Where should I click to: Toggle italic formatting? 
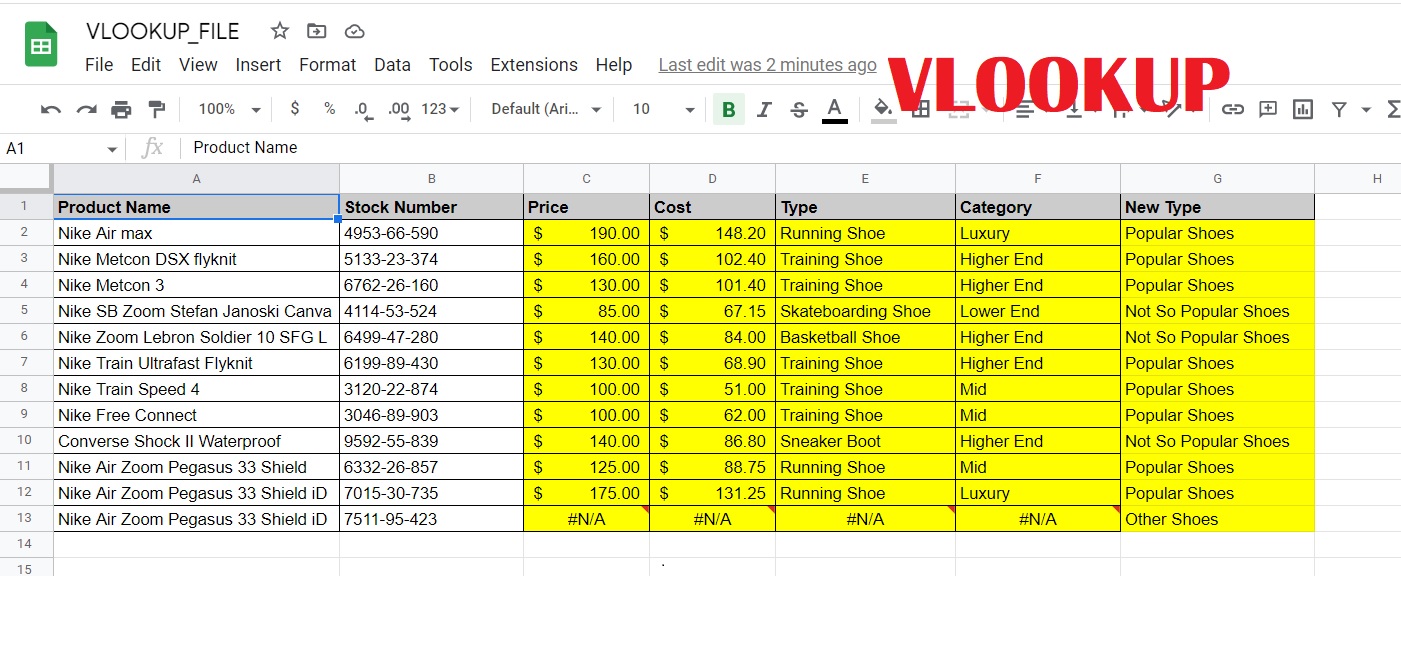[764, 110]
